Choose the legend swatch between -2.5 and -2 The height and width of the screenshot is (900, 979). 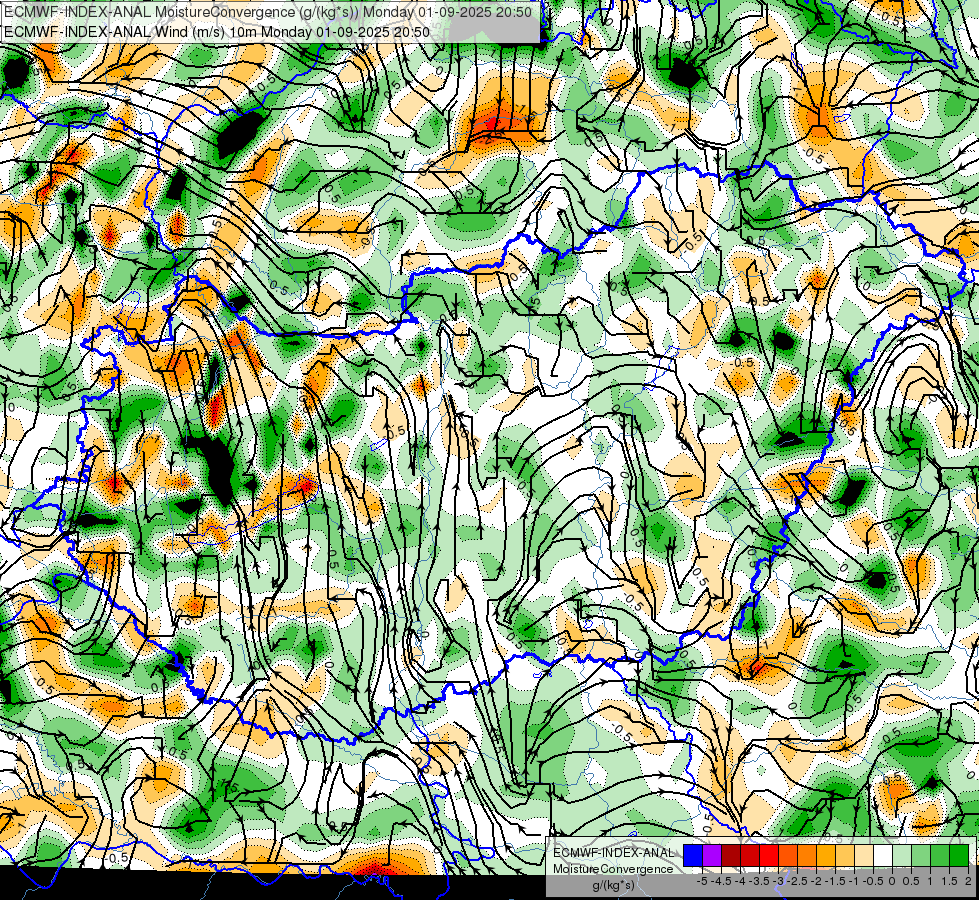point(807,856)
